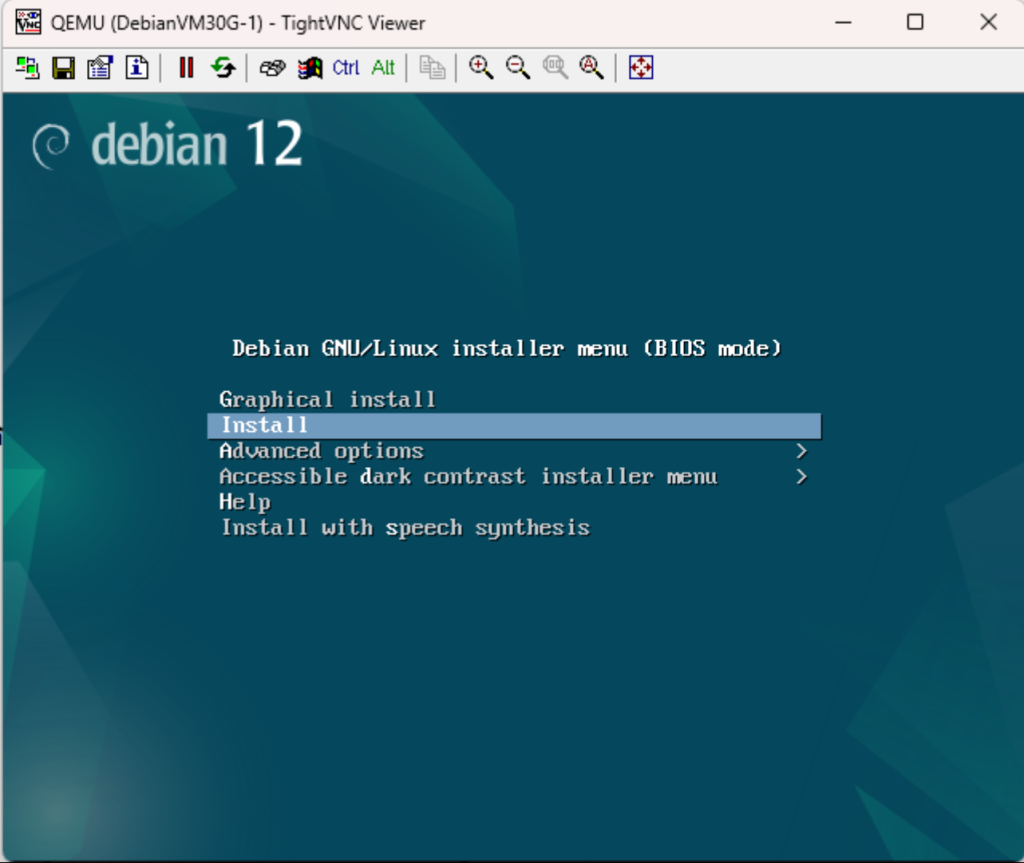The image size is (1024, 863).
Task: Open the Connection options icon
Action: point(99,67)
